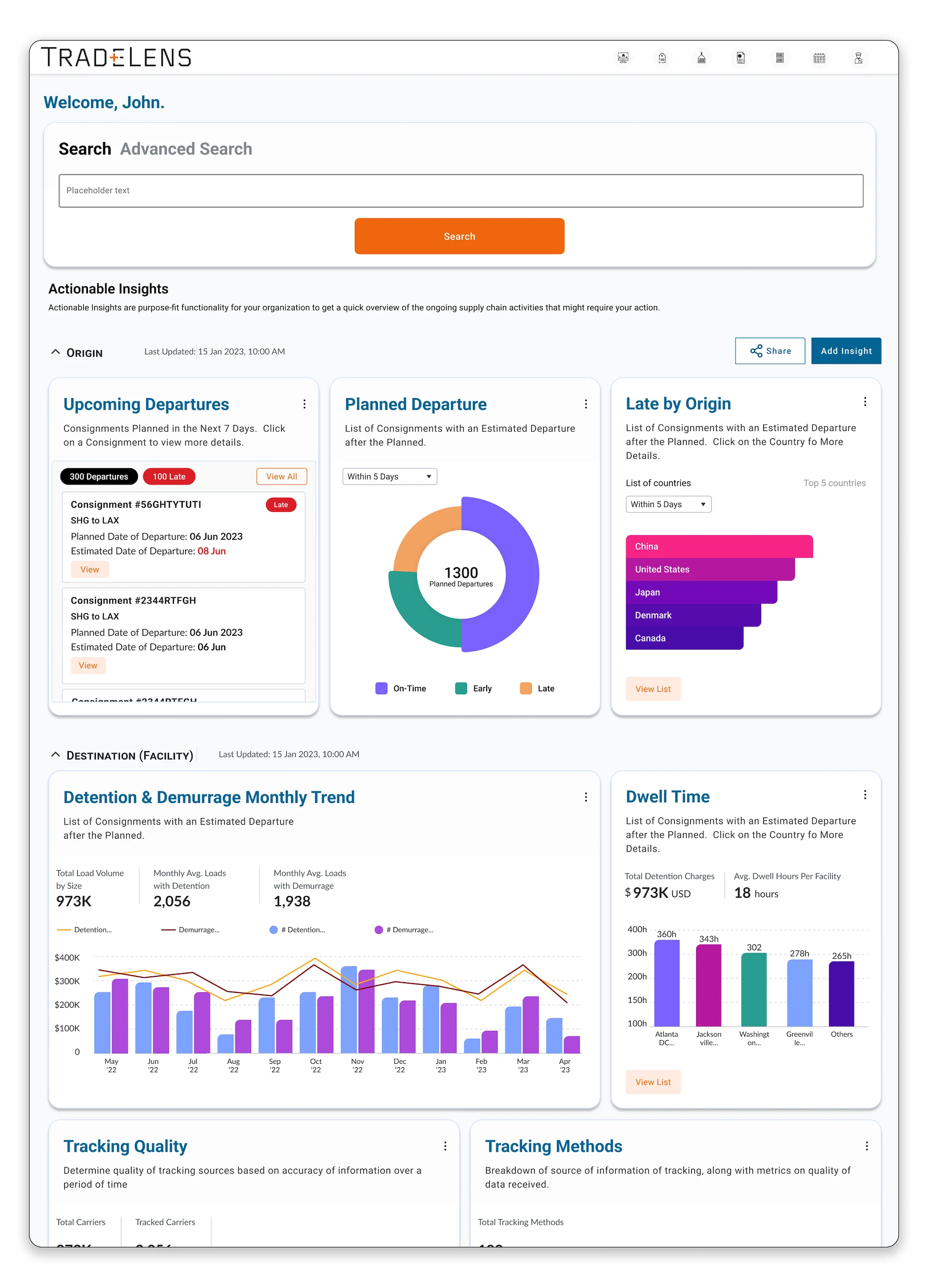Open Tracking Quality card options menu
Screen dimensions: 928x1288
point(445,1146)
